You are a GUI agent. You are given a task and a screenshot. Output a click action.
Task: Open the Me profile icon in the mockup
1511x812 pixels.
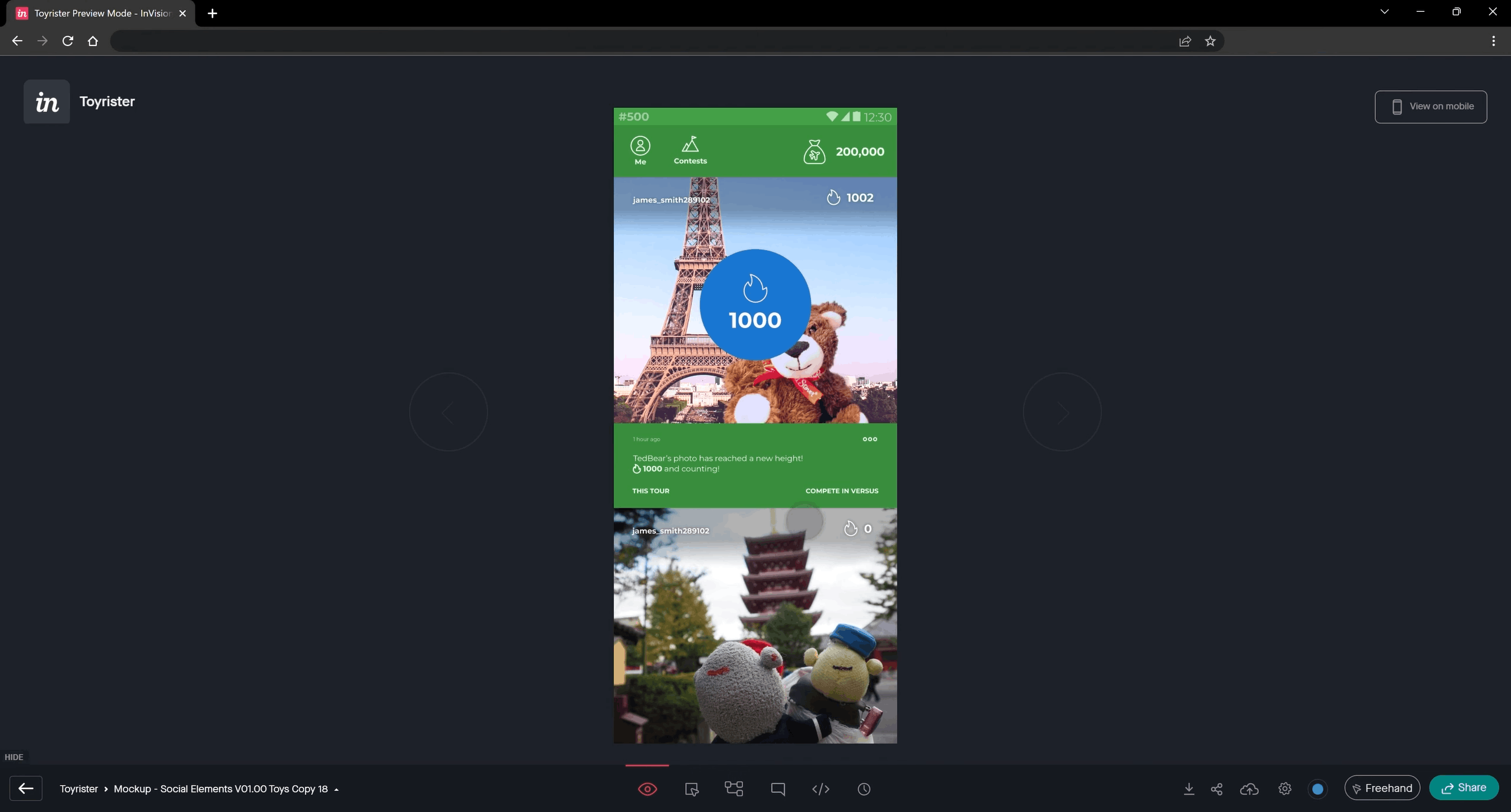pos(640,150)
